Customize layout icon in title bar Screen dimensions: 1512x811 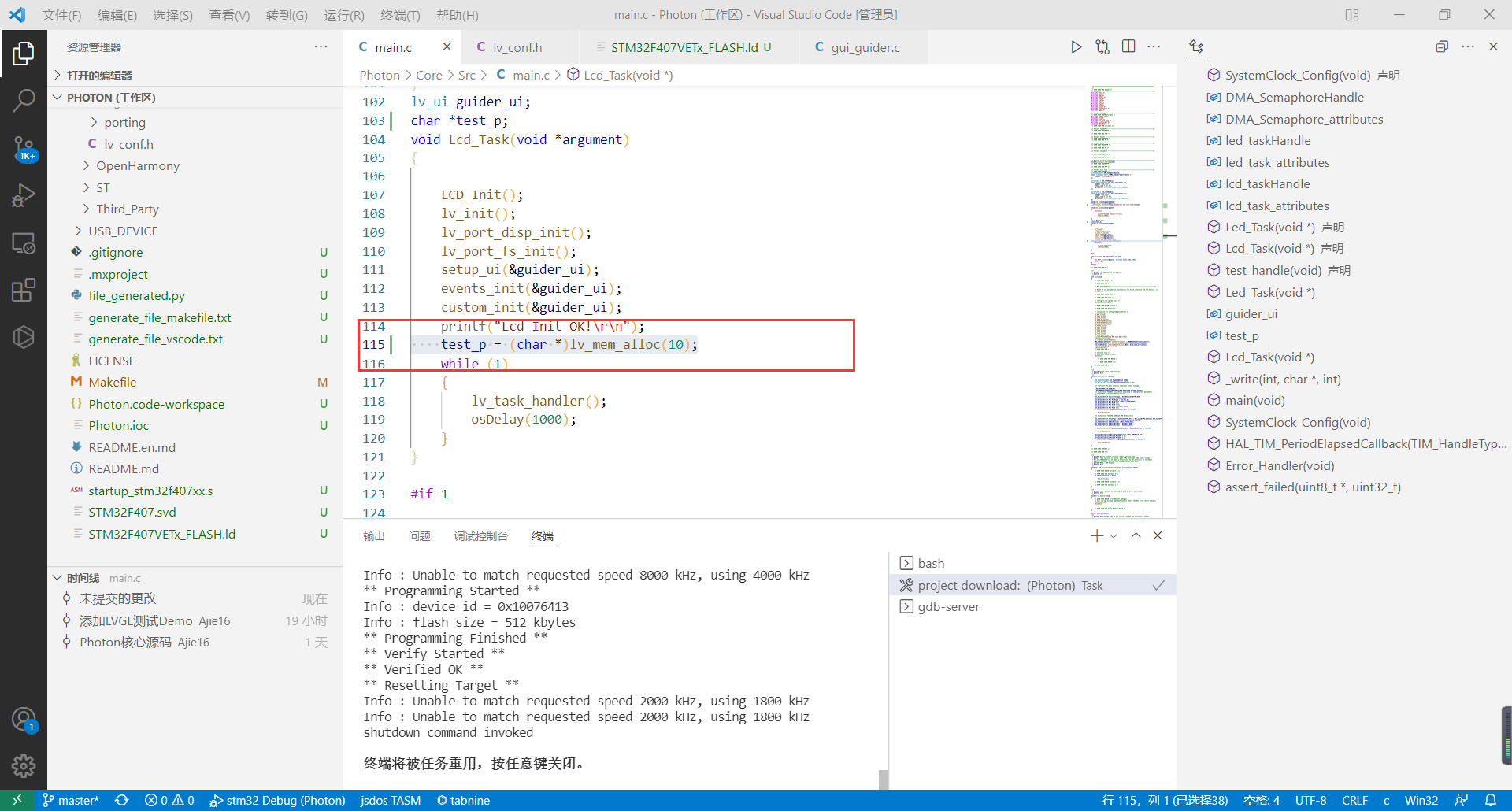pyautogui.click(x=1352, y=15)
